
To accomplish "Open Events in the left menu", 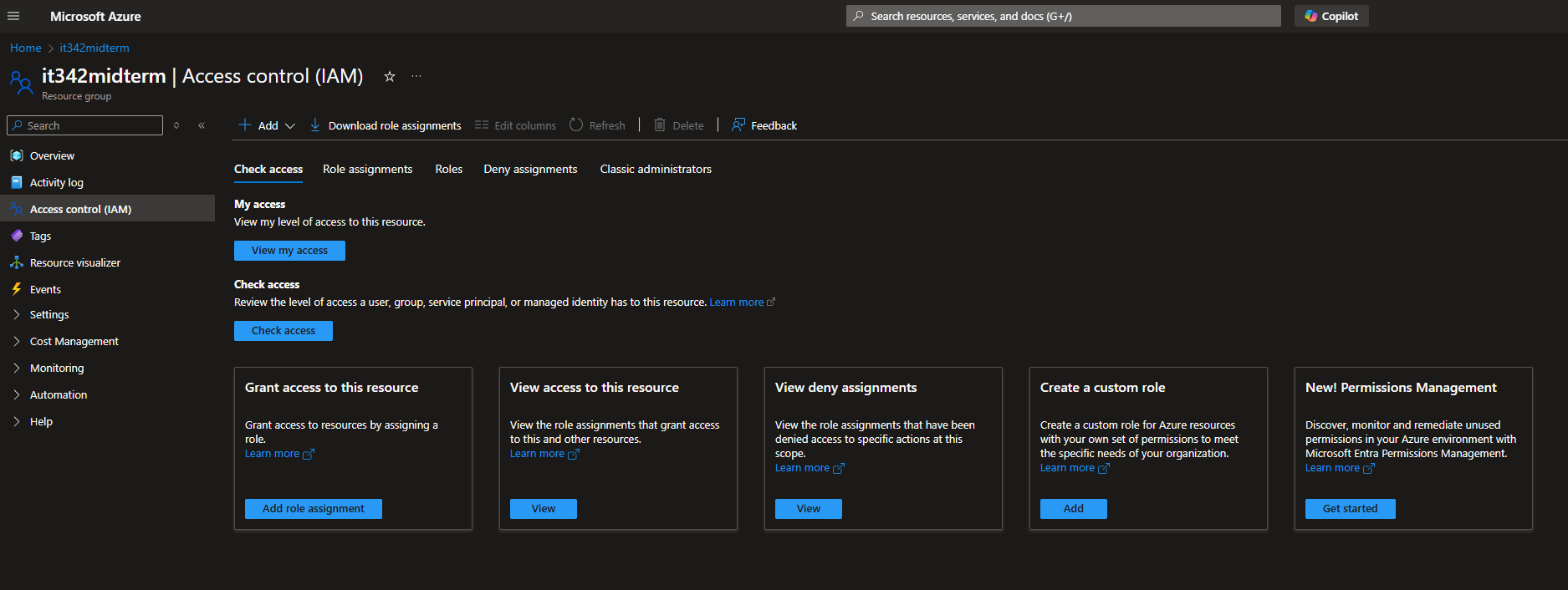I will [45, 289].
